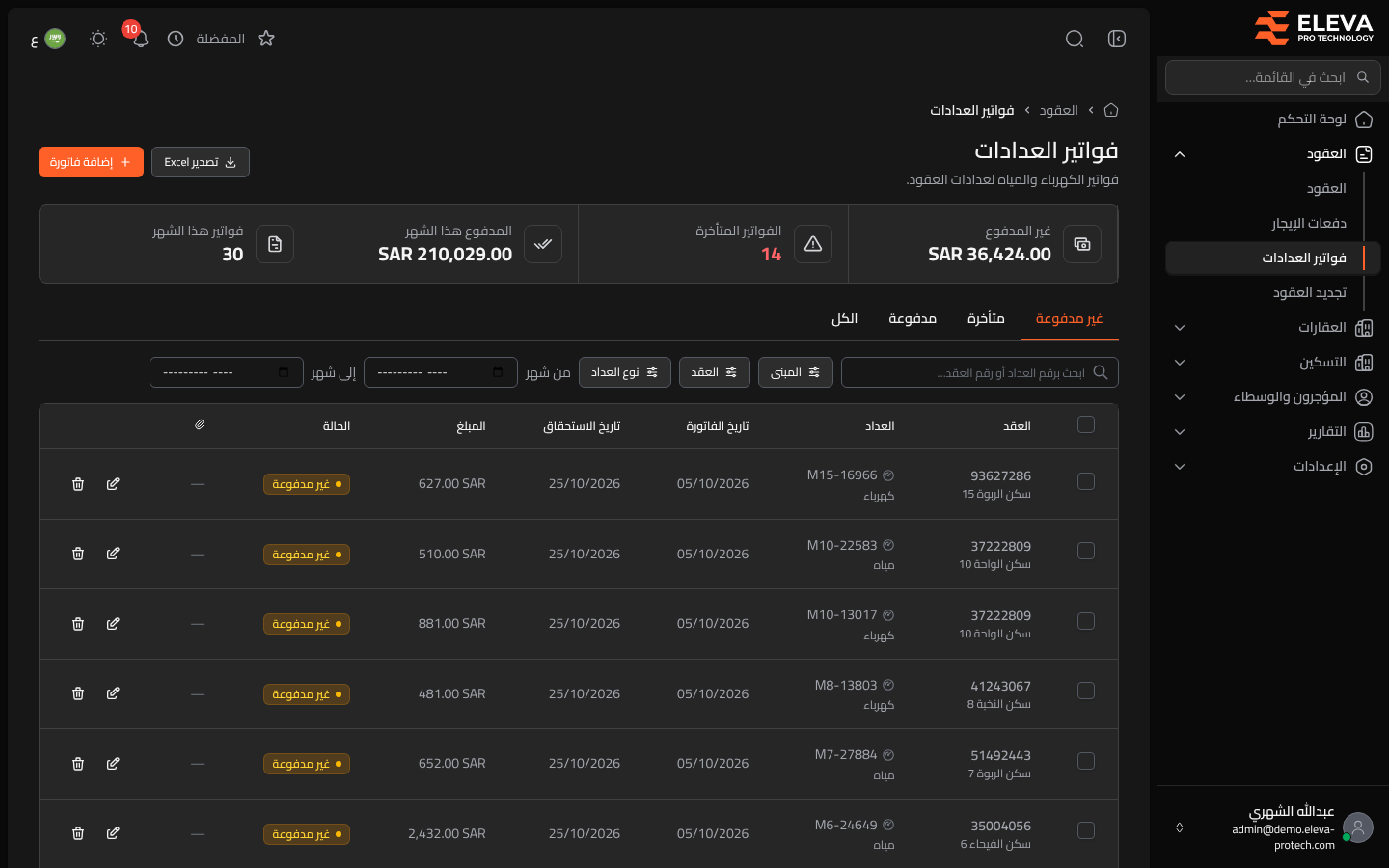Open the language switcher flag icon
The height and width of the screenshot is (868, 1389).
point(55,39)
